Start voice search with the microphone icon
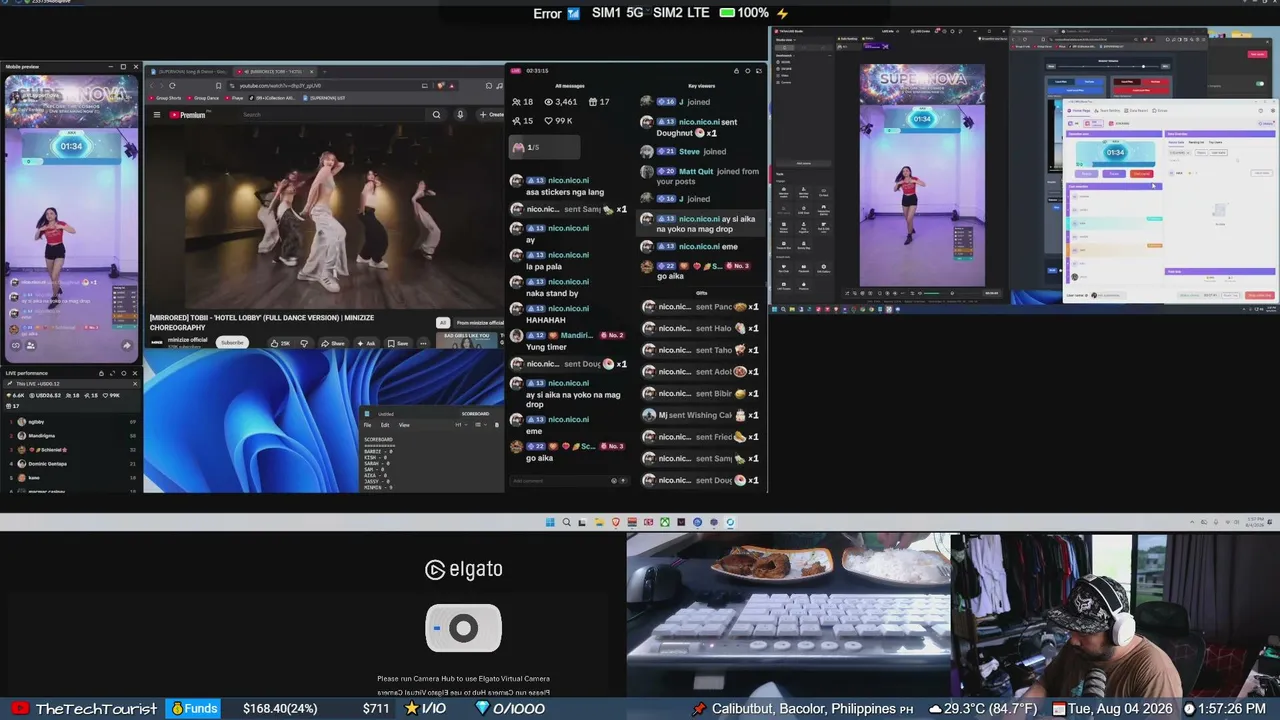The image size is (1280, 720). tap(460, 115)
